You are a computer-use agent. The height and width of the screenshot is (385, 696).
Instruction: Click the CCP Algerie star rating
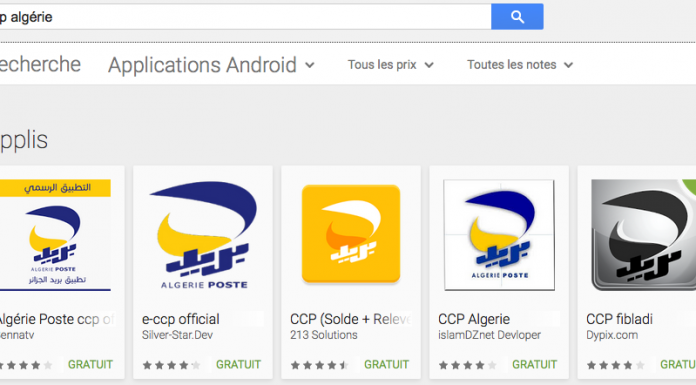[467, 365]
